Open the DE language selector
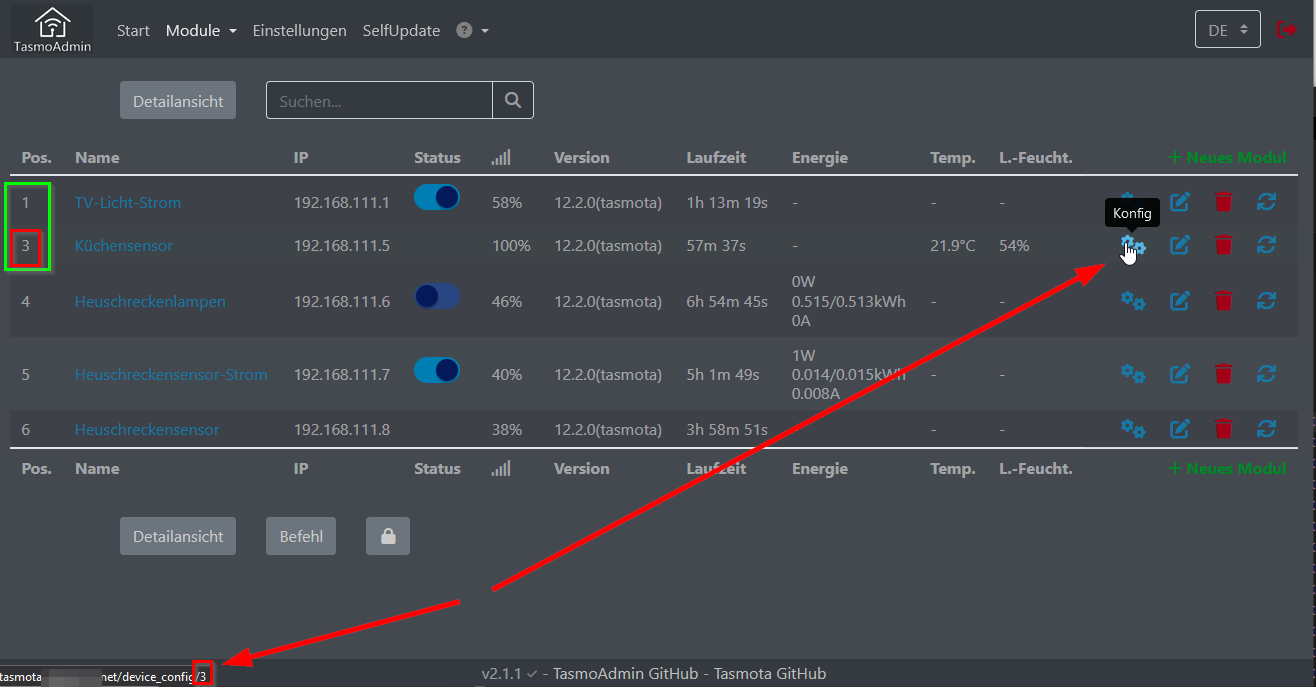The height and width of the screenshot is (687, 1316). pyautogui.click(x=1227, y=29)
